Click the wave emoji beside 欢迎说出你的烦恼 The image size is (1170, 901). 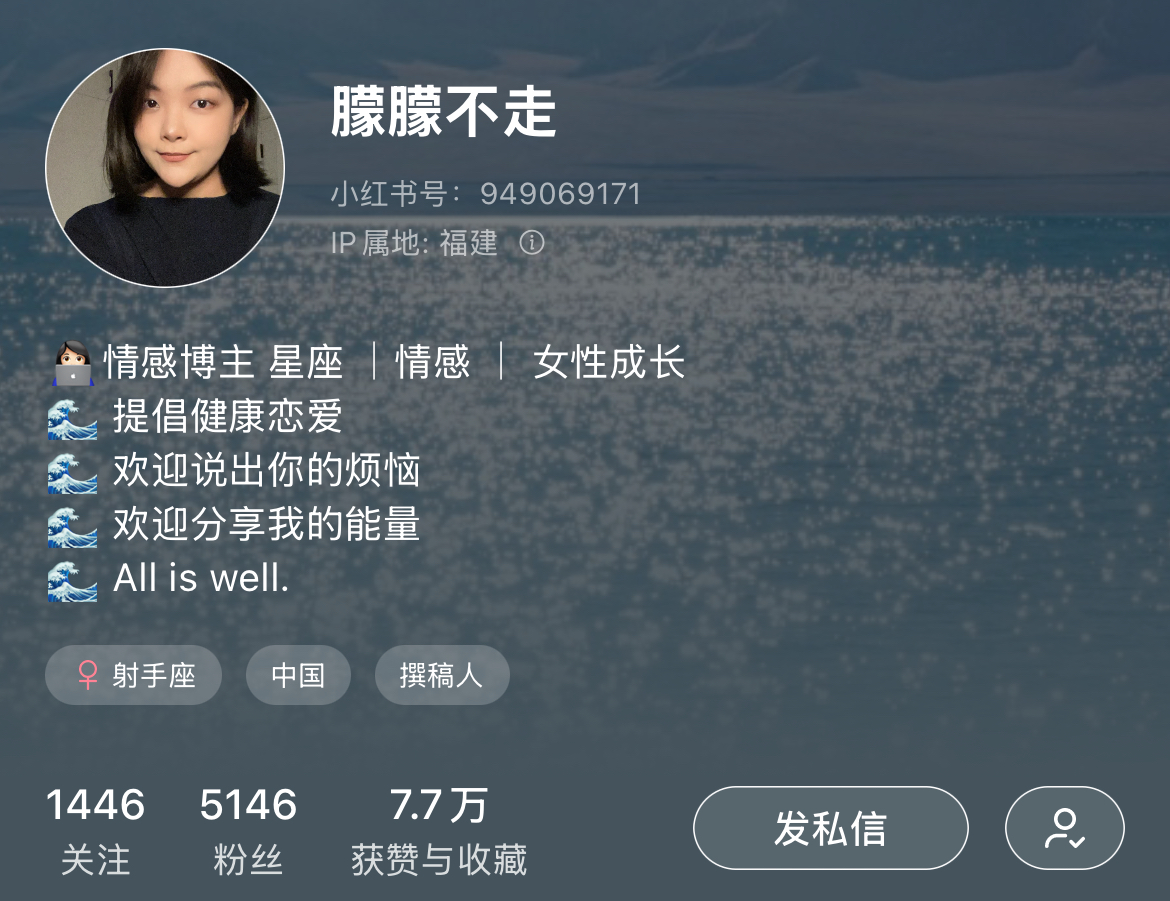(72, 472)
